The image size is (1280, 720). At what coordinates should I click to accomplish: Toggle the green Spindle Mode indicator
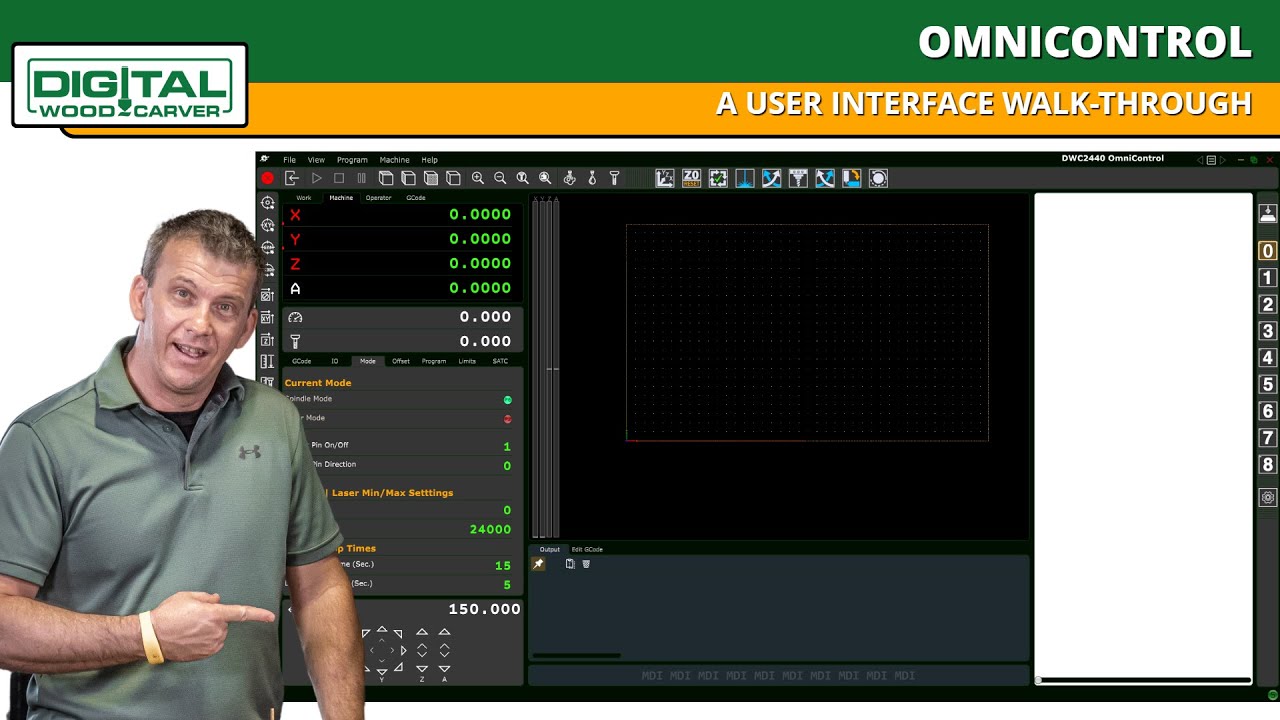point(507,400)
